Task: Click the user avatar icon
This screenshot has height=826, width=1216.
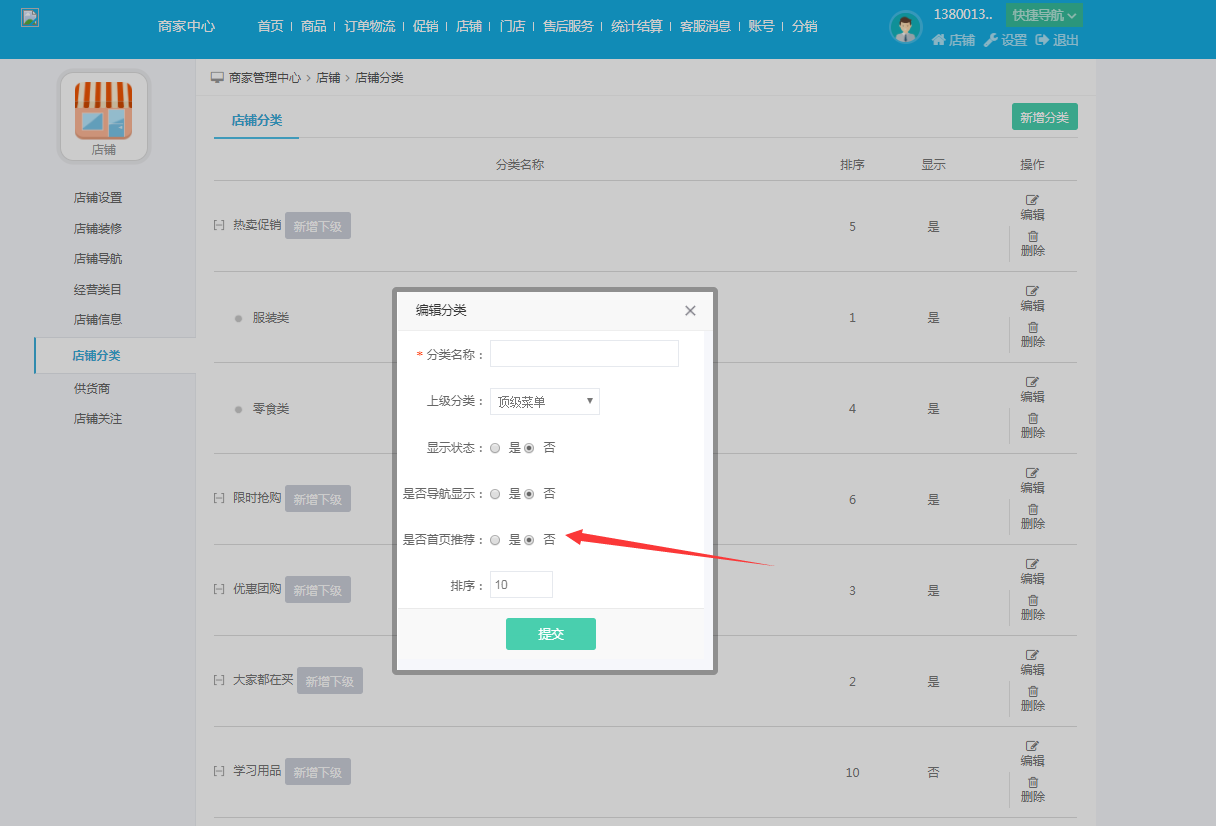Action: (905, 27)
